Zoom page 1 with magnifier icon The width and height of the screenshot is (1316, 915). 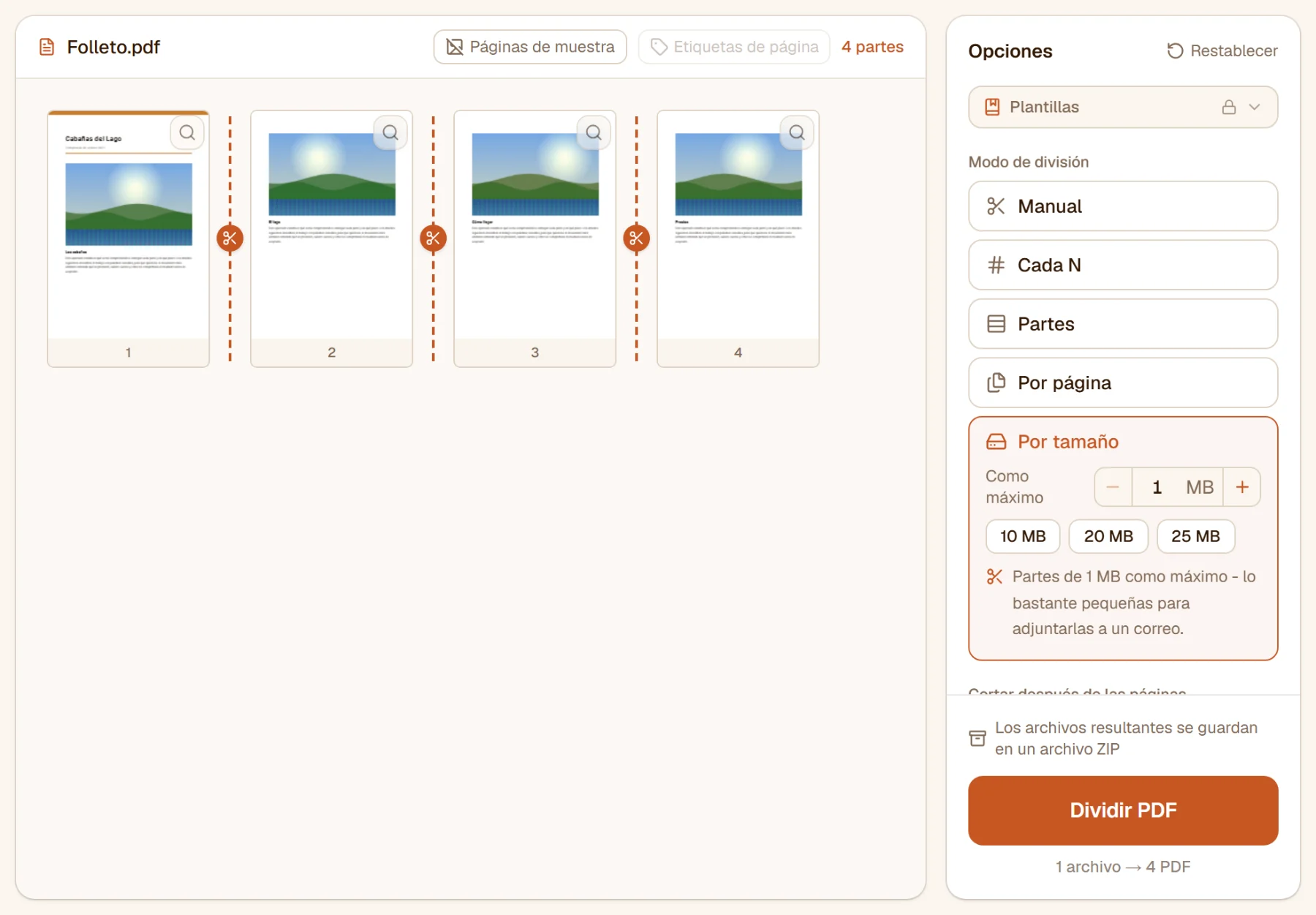187,132
